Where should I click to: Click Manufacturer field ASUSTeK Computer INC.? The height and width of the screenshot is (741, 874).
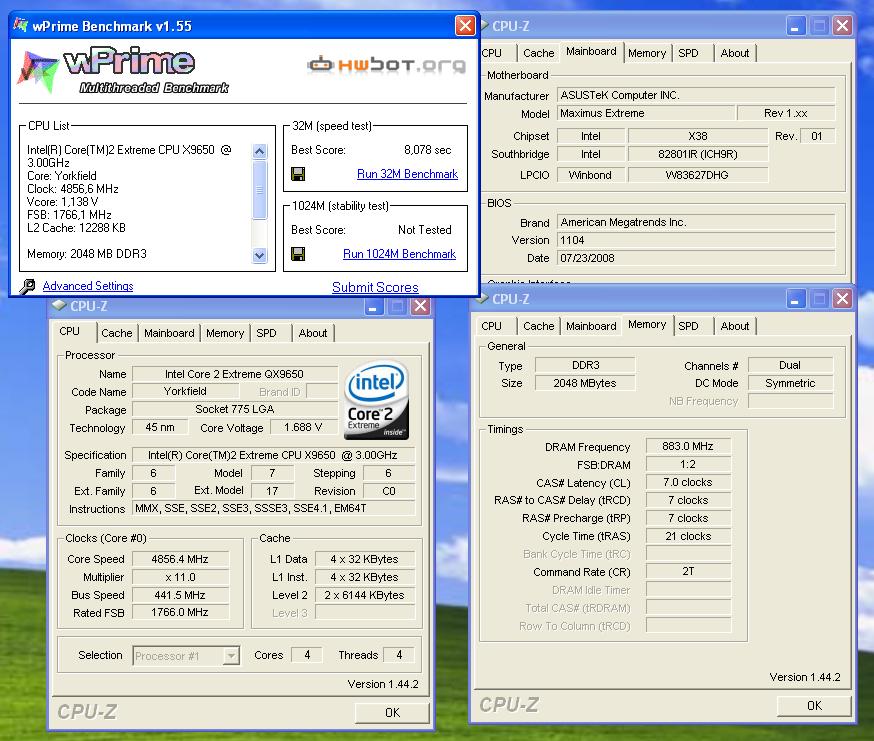(x=696, y=95)
